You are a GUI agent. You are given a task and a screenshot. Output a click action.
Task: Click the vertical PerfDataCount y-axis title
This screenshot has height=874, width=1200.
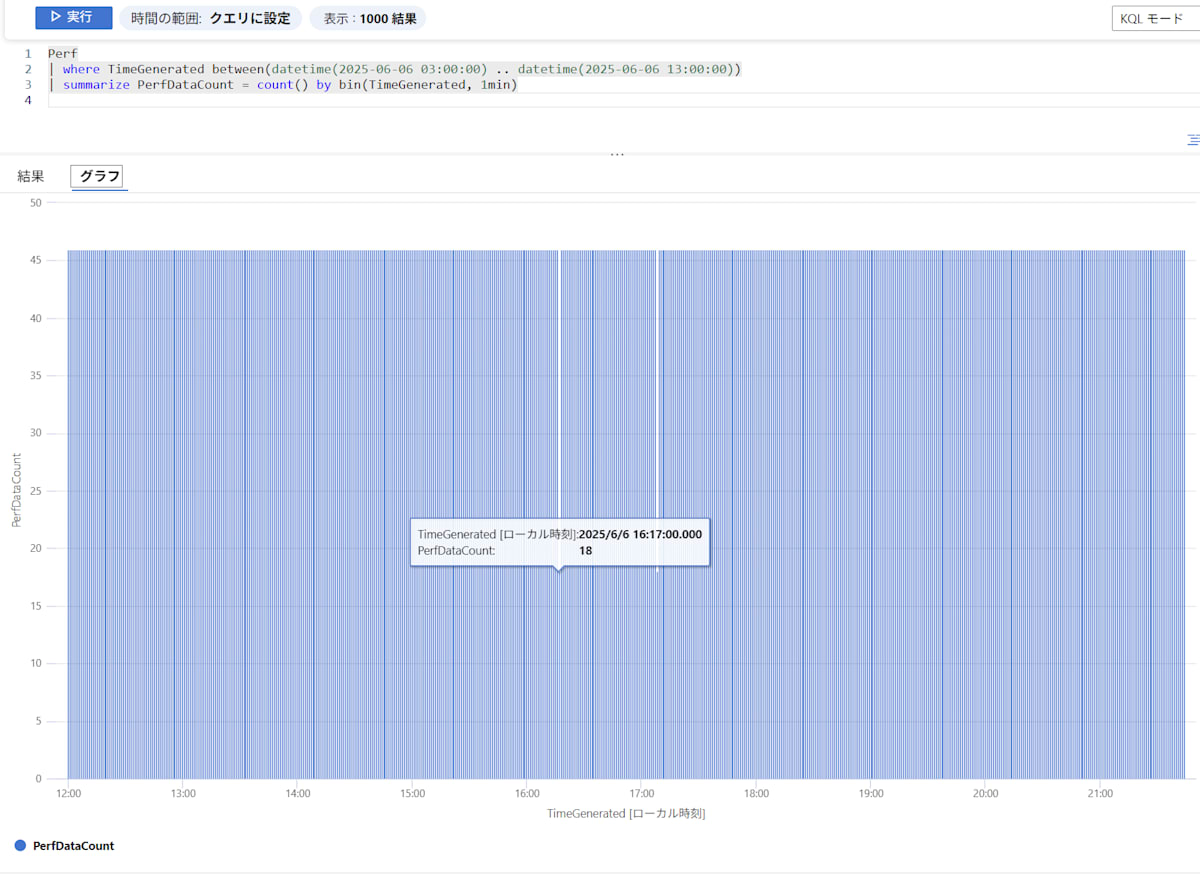coord(16,490)
